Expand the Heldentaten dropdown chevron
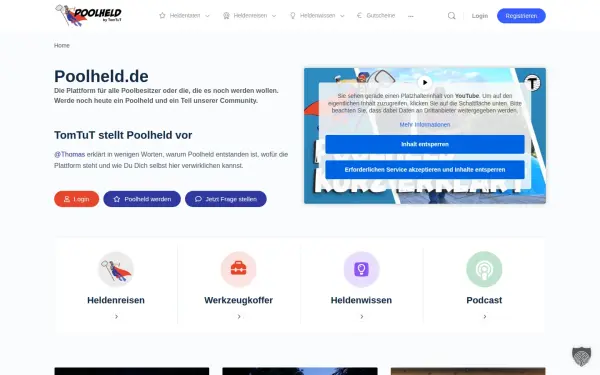This screenshot has width=600, height=375. [x=207, y=16]
